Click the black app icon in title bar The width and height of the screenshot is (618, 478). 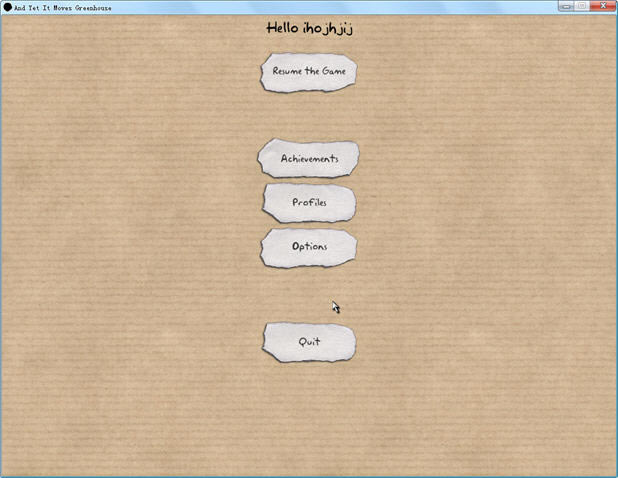[7, 6]
